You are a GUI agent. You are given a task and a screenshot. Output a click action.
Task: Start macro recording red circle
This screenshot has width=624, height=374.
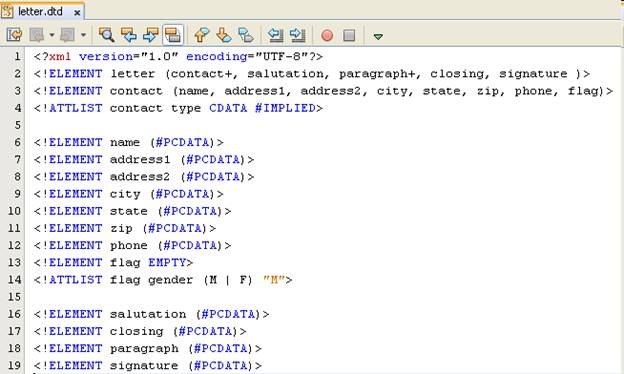(327, 35)
